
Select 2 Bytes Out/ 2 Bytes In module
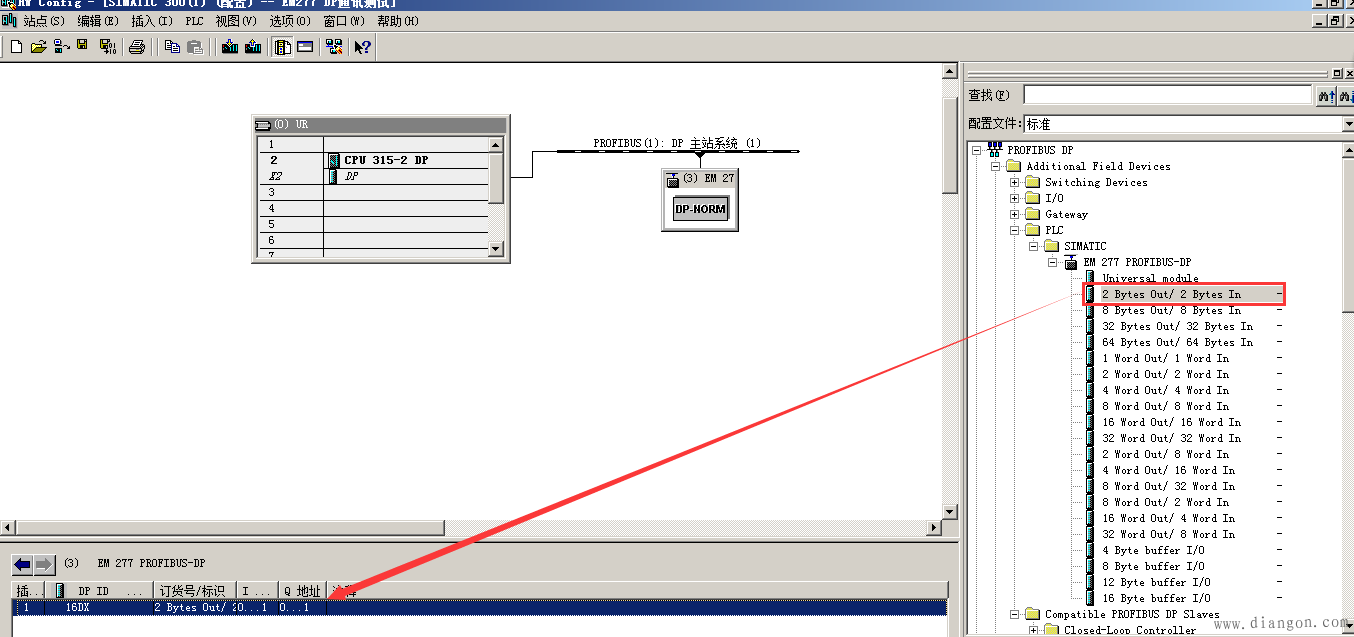coord(1171,294)
